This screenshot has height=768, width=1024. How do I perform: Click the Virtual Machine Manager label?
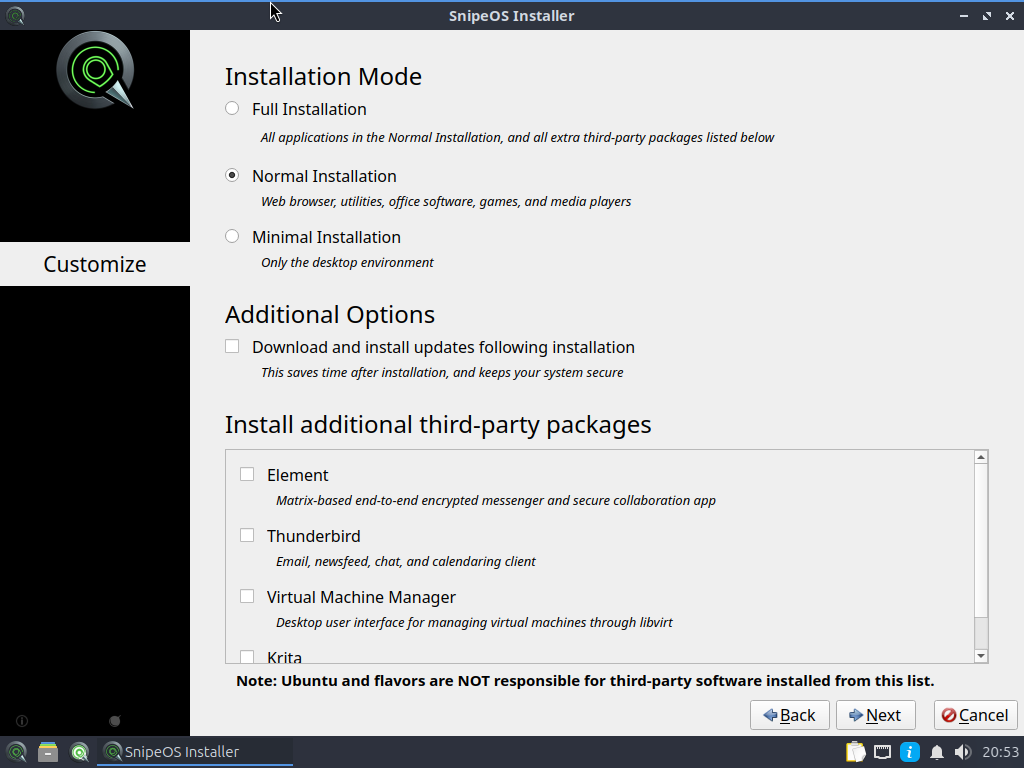pyautogui.click(x=361, y=597)
